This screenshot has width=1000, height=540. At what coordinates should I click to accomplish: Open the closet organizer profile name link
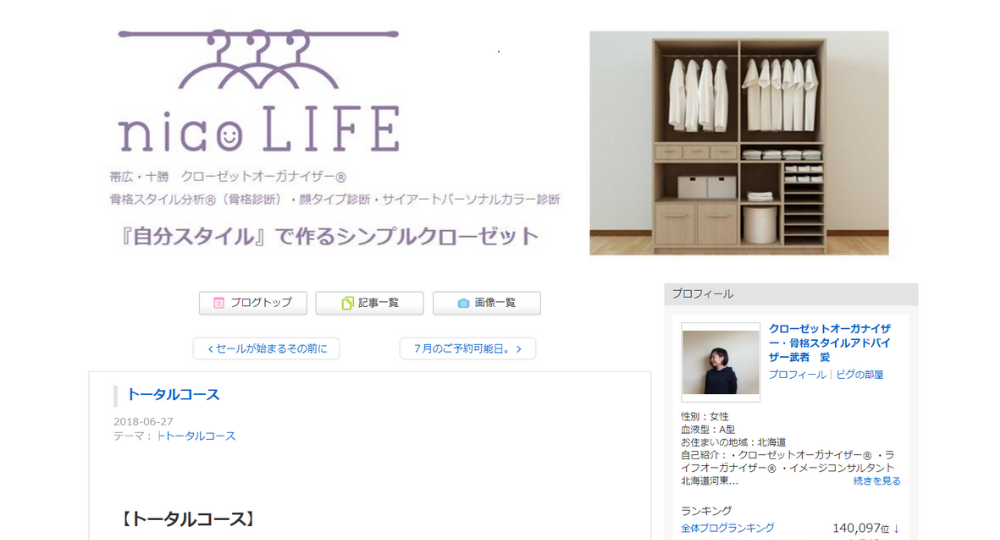[x=830, y=343]
